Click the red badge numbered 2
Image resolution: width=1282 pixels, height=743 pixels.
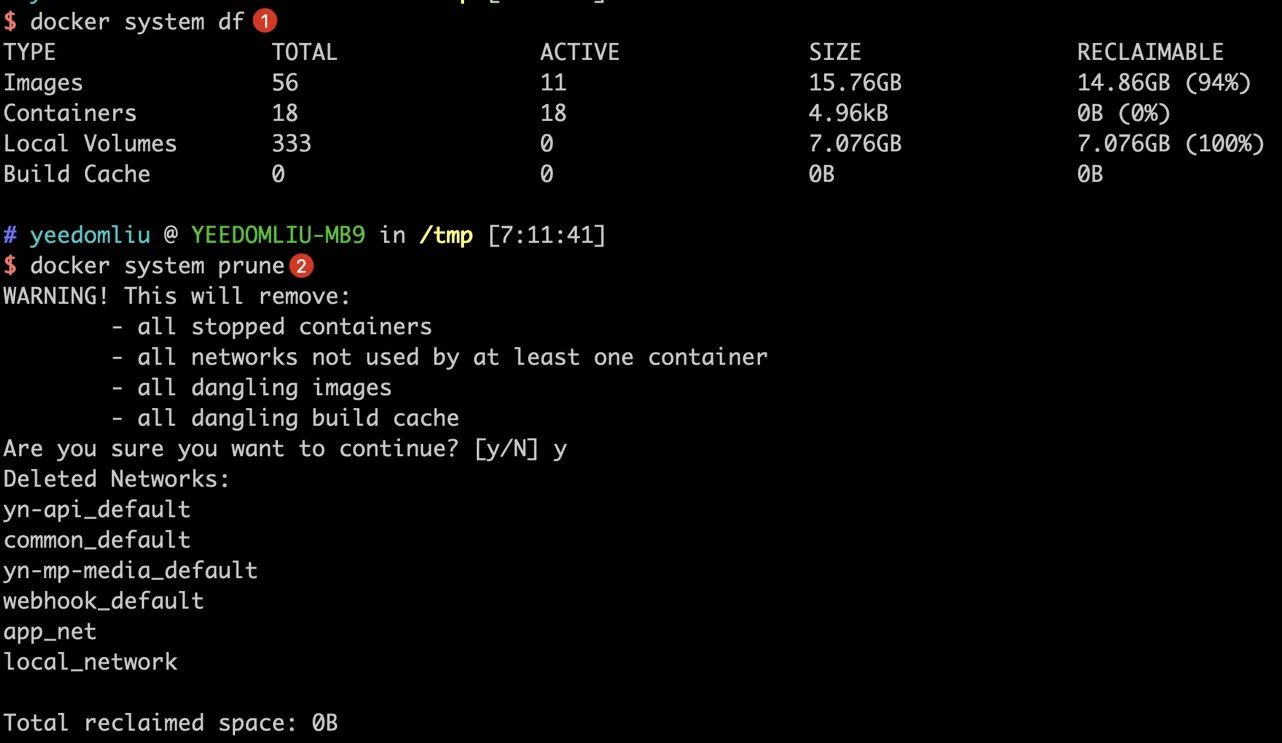[301, 266]
